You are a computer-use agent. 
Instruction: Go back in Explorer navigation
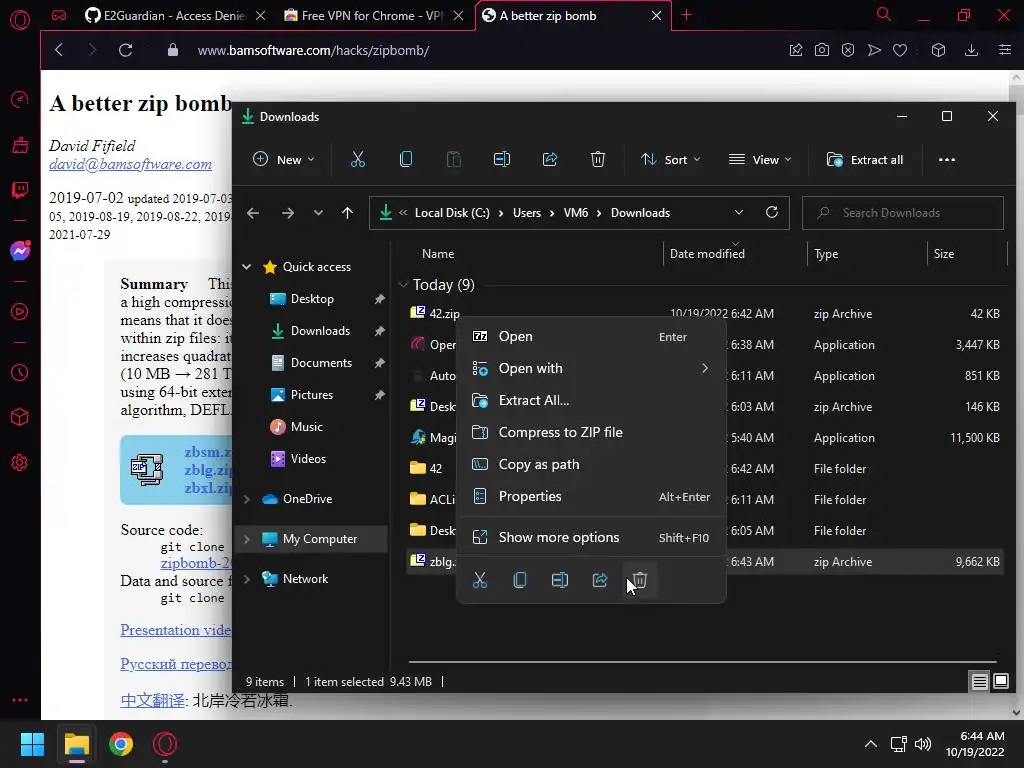(253, 213)
